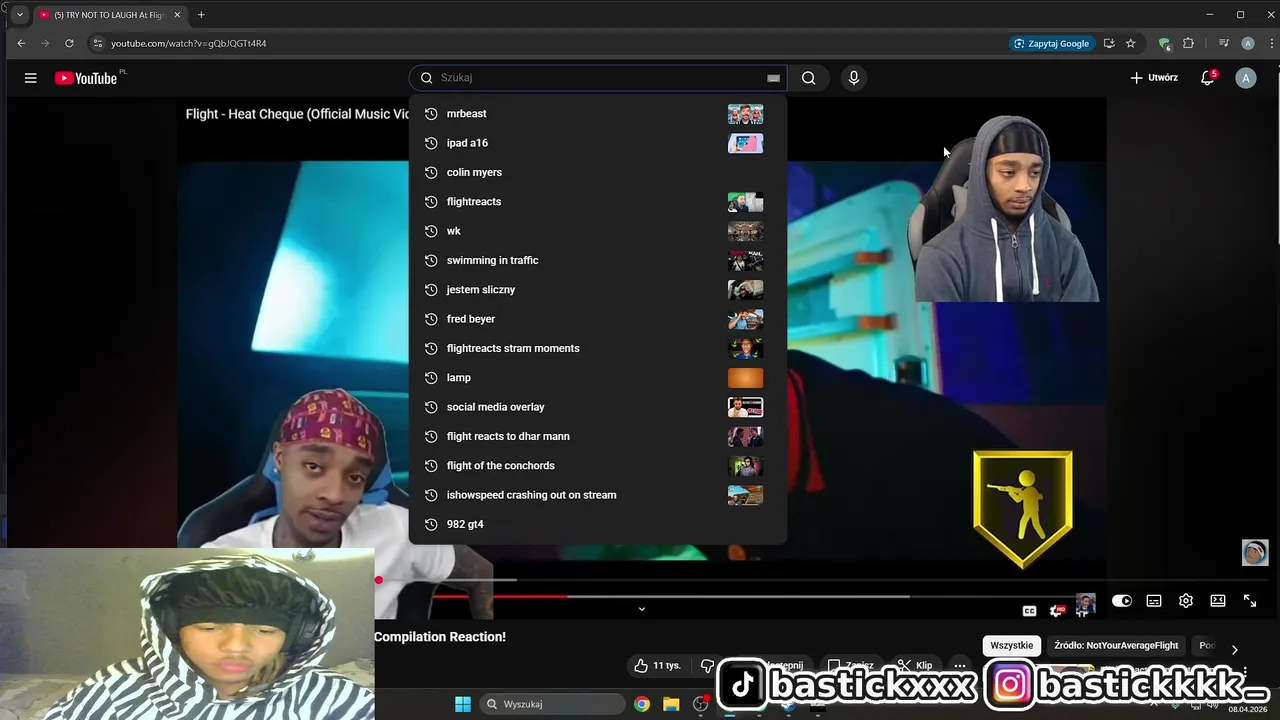Open Chrome profile avatar dropdown
The width and height of the screenshot is (1280, 720).
[1247, 43]
